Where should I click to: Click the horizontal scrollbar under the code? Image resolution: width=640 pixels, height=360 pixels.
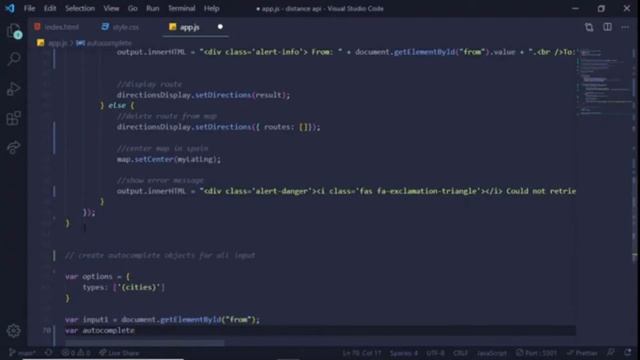[144, 342]
